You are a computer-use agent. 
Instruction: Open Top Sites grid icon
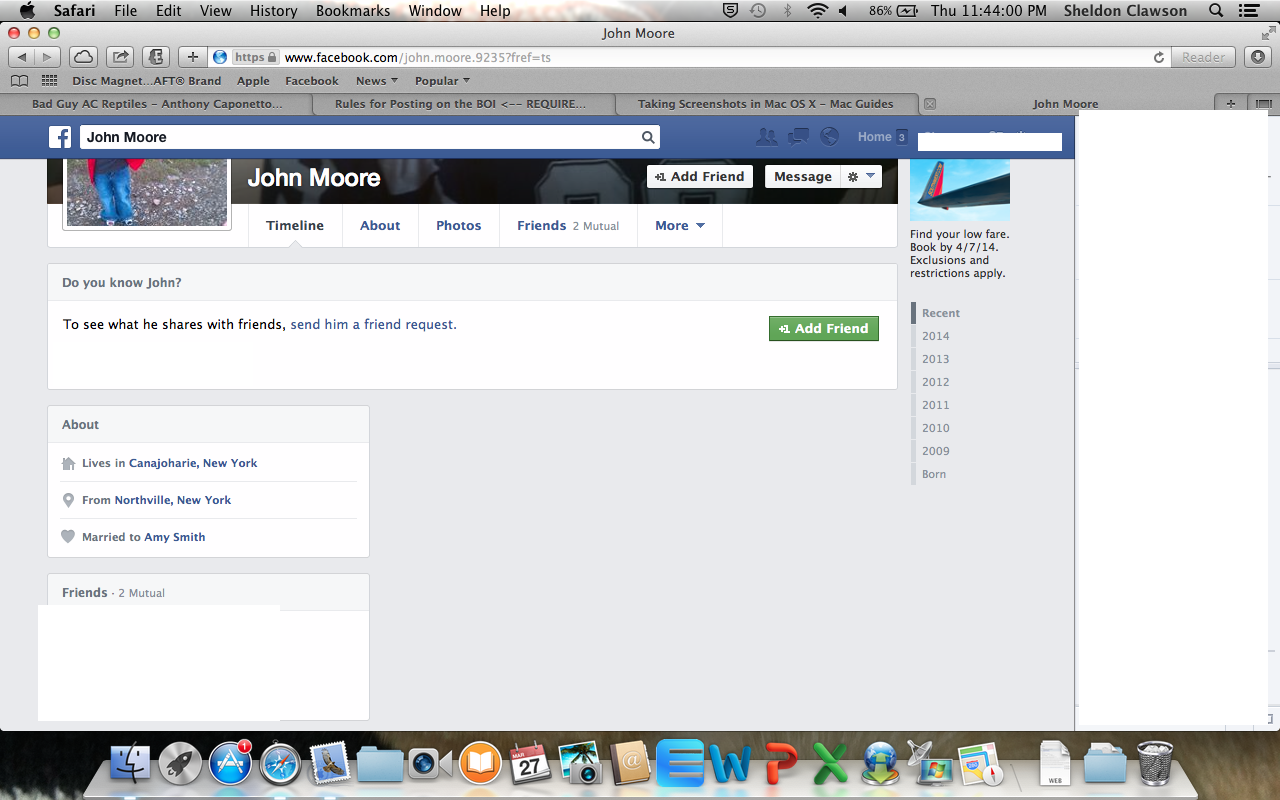coord(49,81)
